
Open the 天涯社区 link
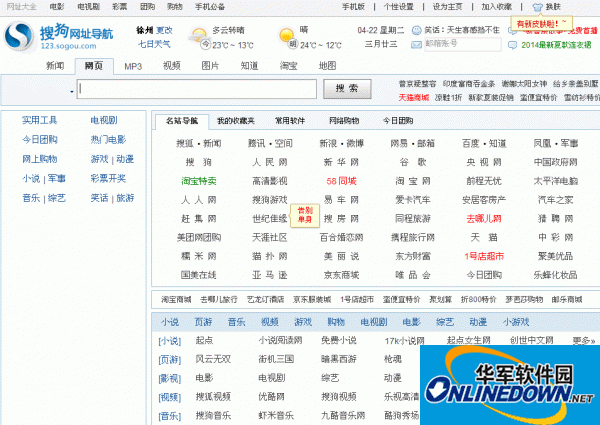point(270,238)
